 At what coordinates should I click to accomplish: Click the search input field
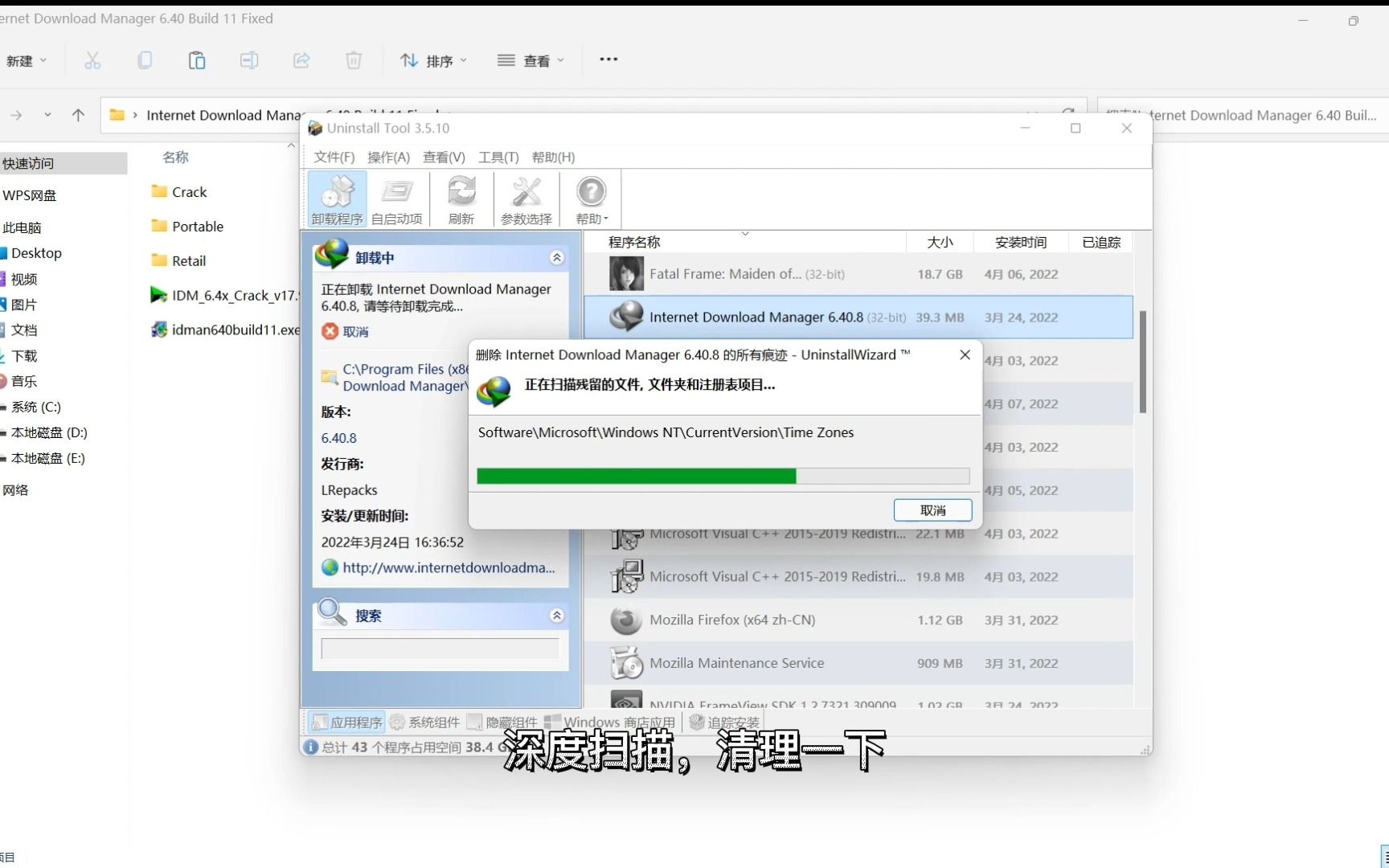click(440, 648)
